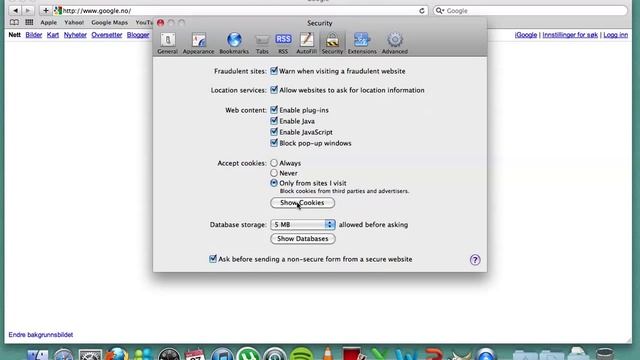Open the RSS preferences pane
640x360 pixels.
pos(283,43)
